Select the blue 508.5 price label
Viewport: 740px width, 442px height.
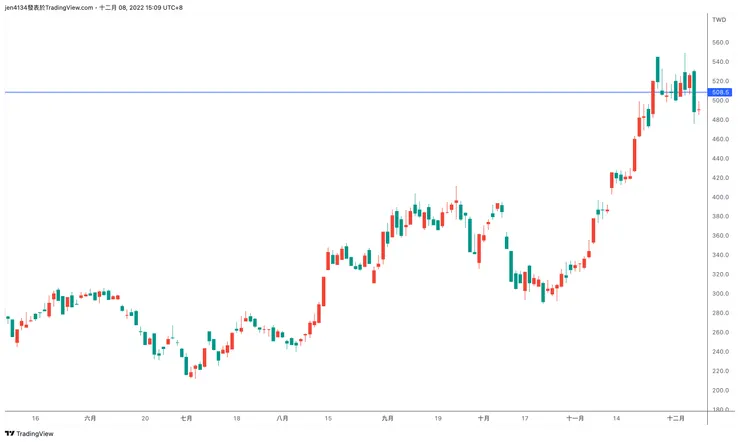(x=721, y=92)
